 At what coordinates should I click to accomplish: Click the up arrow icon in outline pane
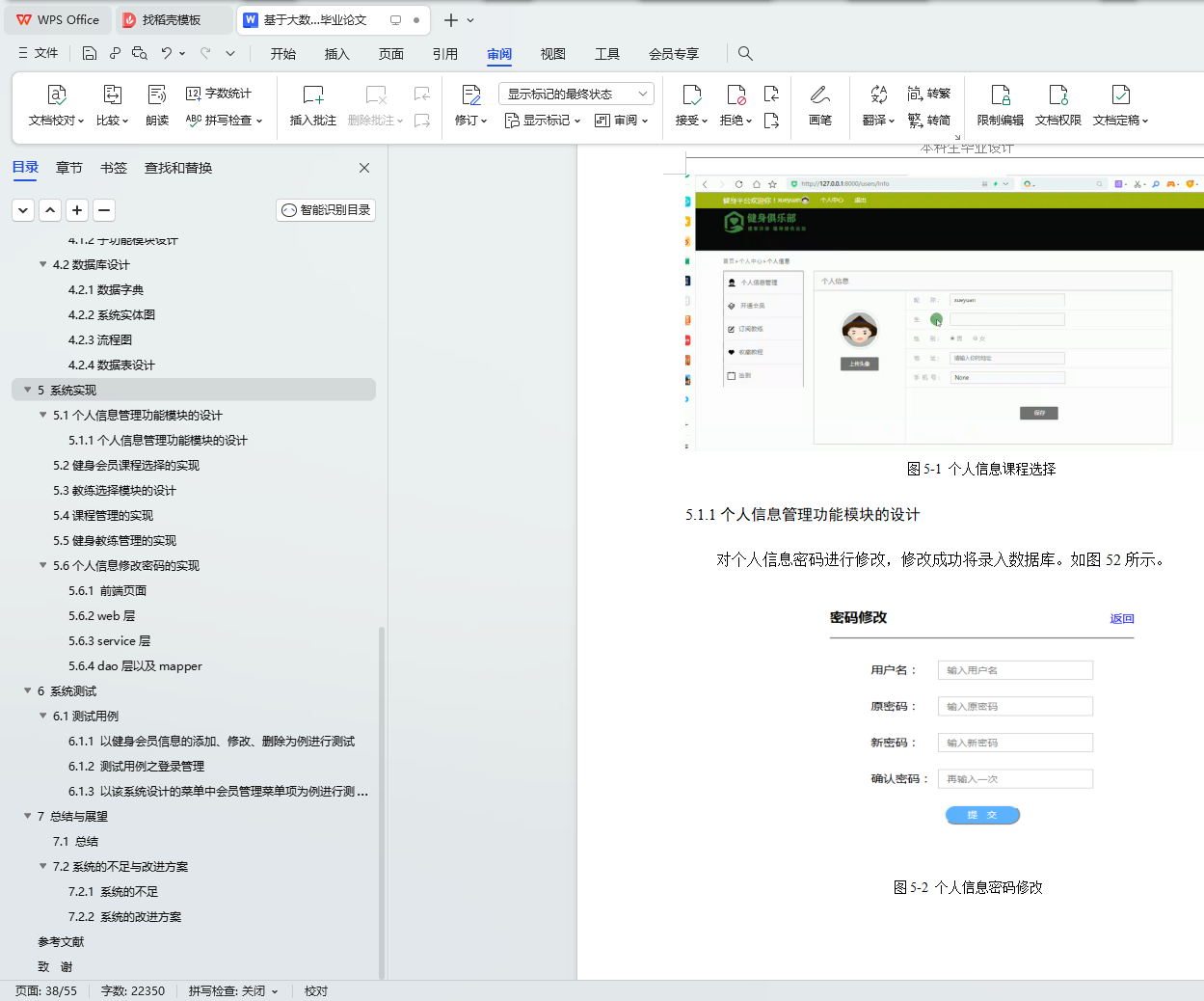[x=50, y=210]
